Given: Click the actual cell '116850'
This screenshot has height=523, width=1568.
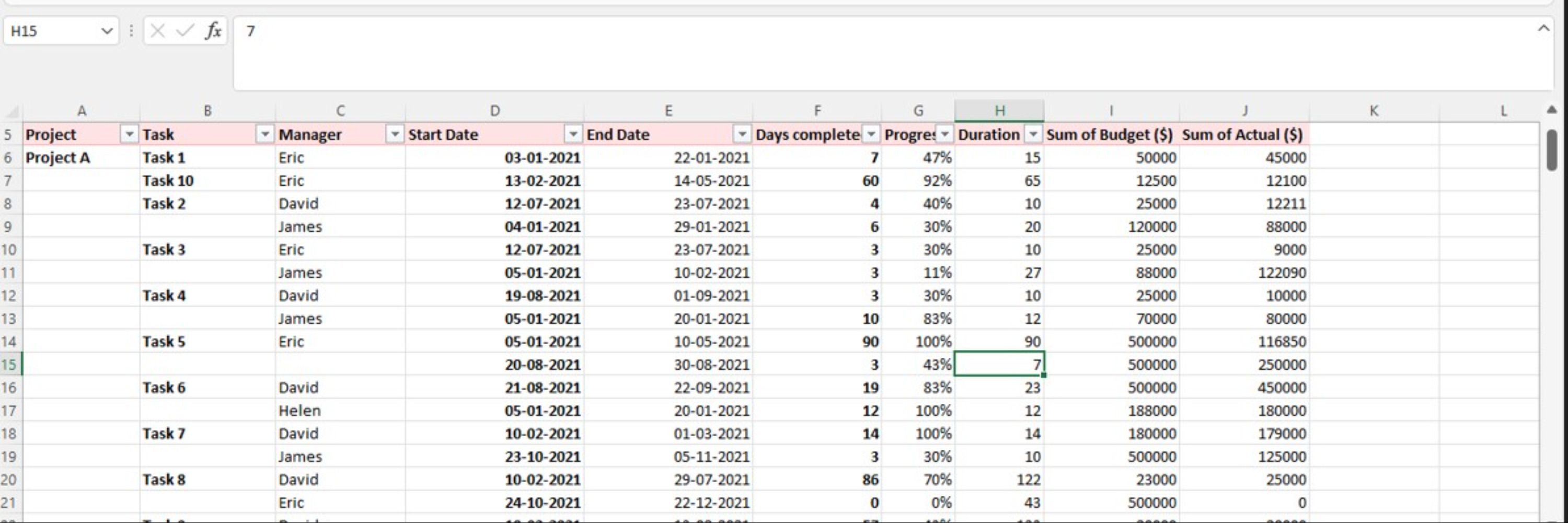Looking at the screenshot, I should 1245,342.
